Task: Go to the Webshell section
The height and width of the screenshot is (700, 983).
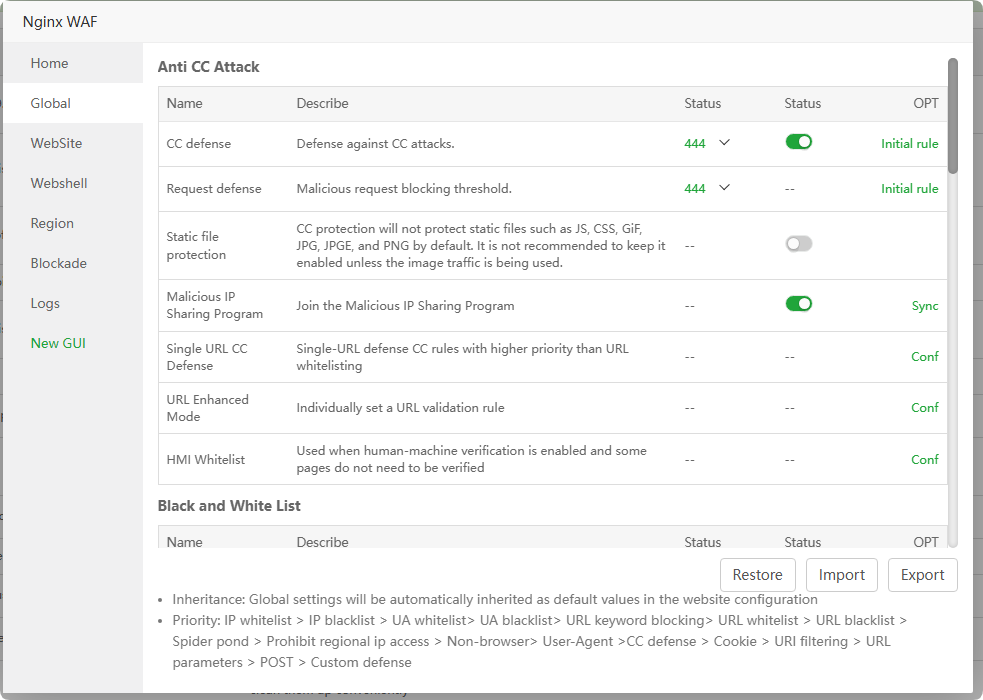Action: tap(59, 183)
